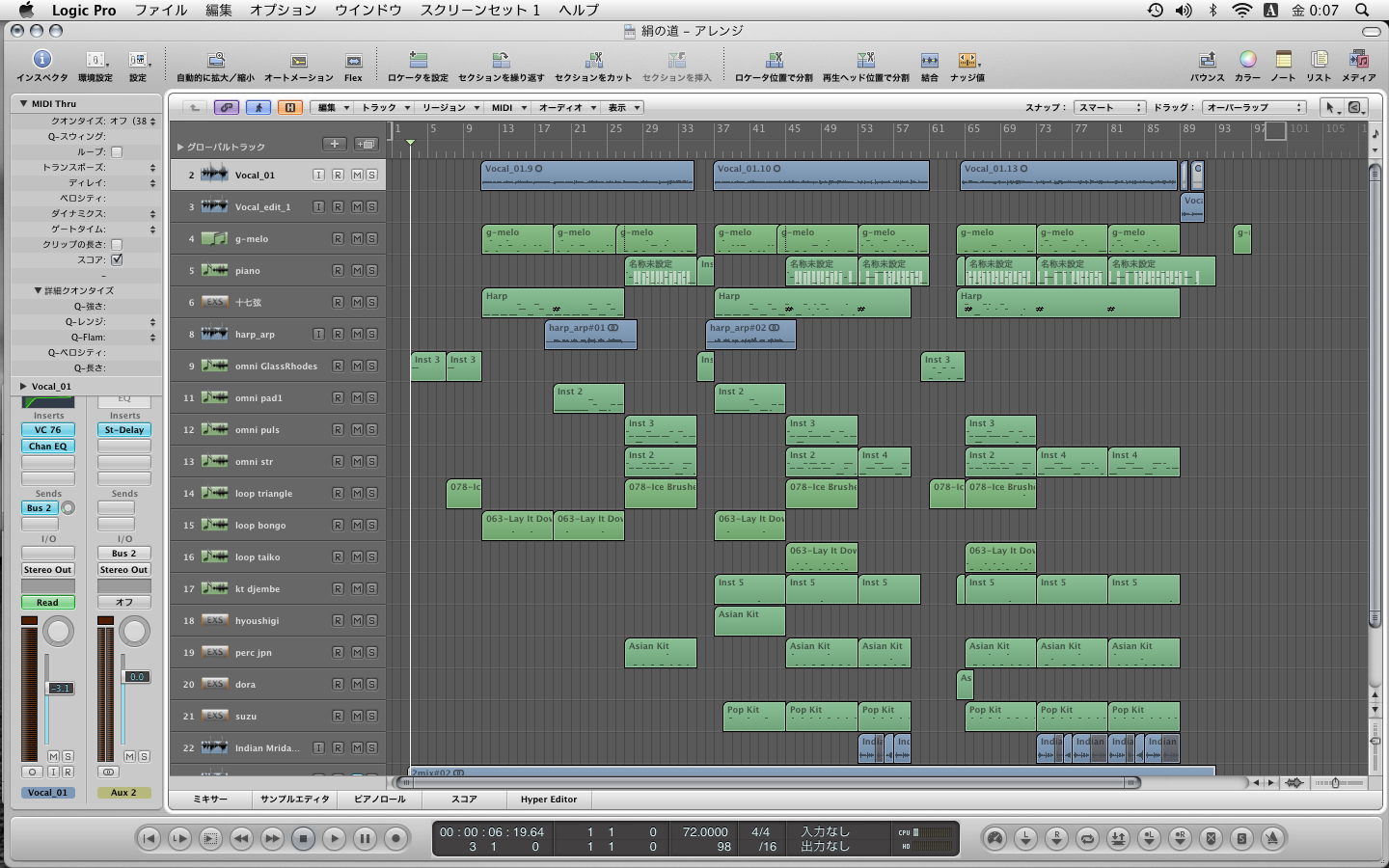Click the 結合 merge regions icon

[x=929, y=61]
